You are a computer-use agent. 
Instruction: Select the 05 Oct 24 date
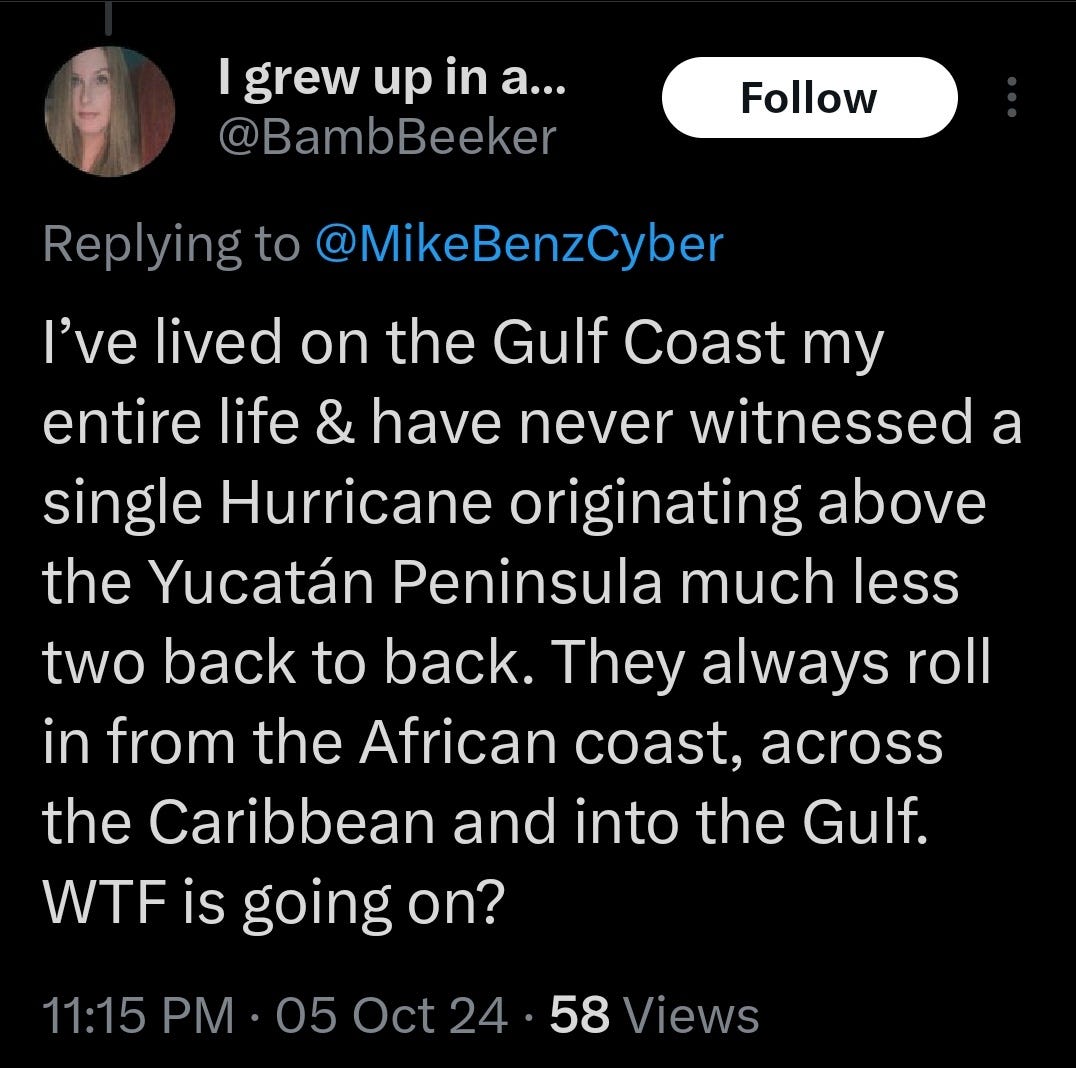(391, 1014)
